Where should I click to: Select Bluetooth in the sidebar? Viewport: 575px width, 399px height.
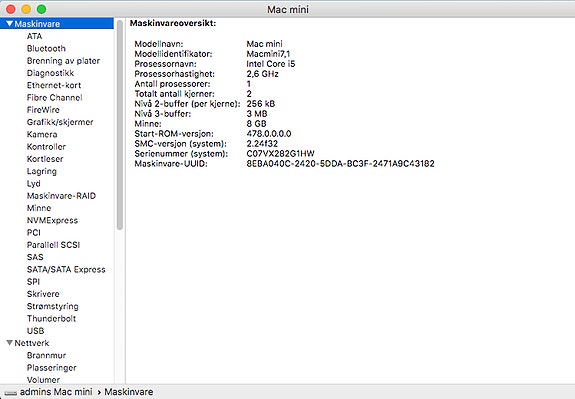point(46,48)
